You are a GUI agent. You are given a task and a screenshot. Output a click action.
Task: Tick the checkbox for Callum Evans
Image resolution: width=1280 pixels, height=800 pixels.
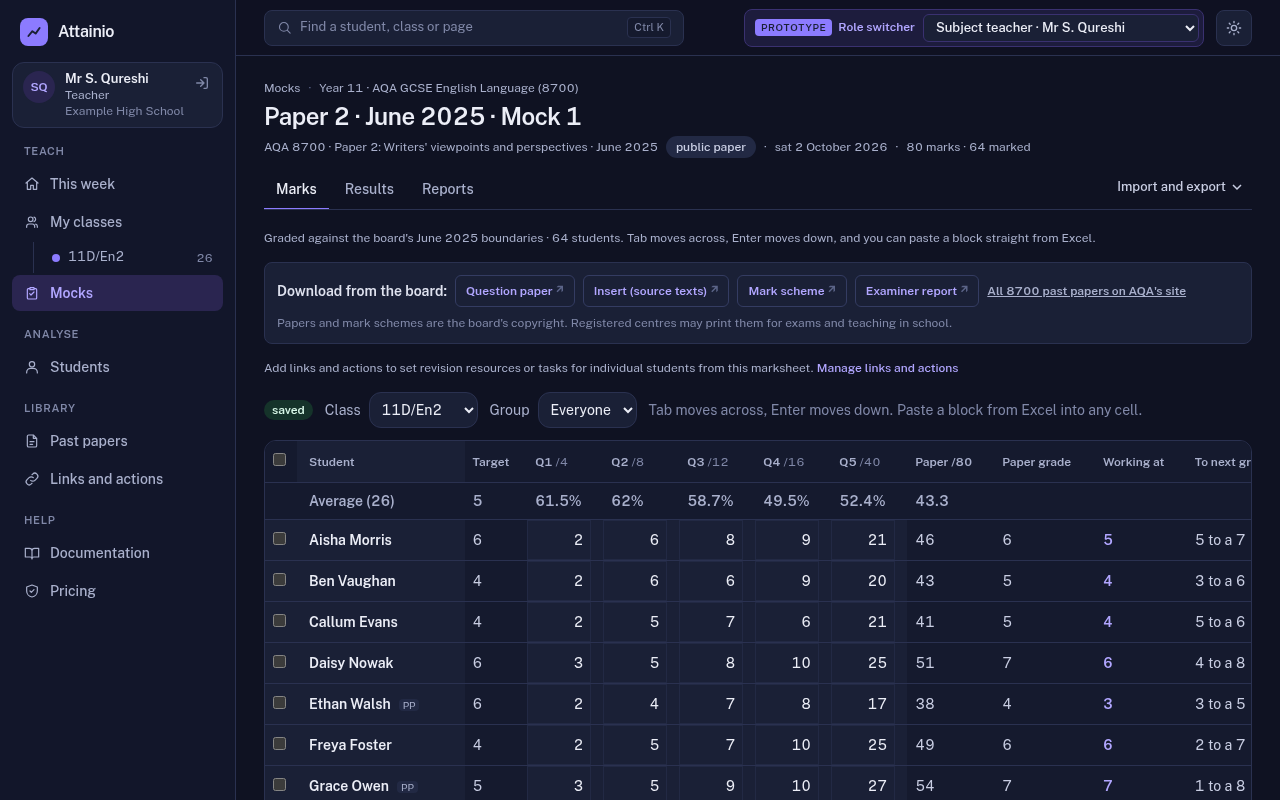280,621
